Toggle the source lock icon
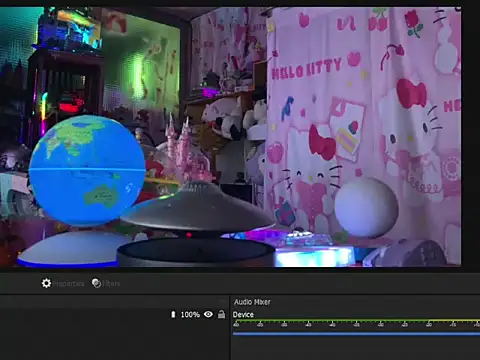The width and height of the screenshot is (480, 360). tap(221, 314)
